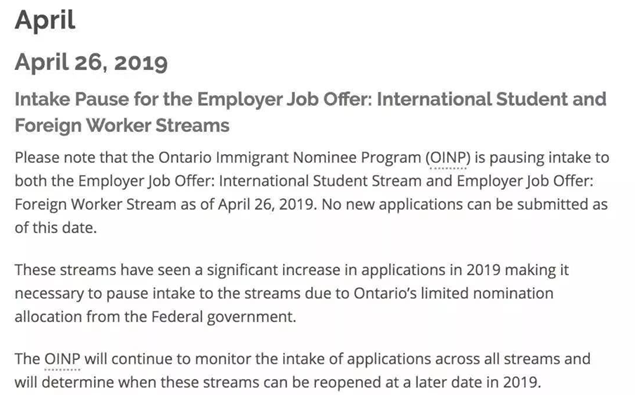The image size is (635, 405).
Task: Click the phrase "significant increase in applications"
Action: point(326,270)
